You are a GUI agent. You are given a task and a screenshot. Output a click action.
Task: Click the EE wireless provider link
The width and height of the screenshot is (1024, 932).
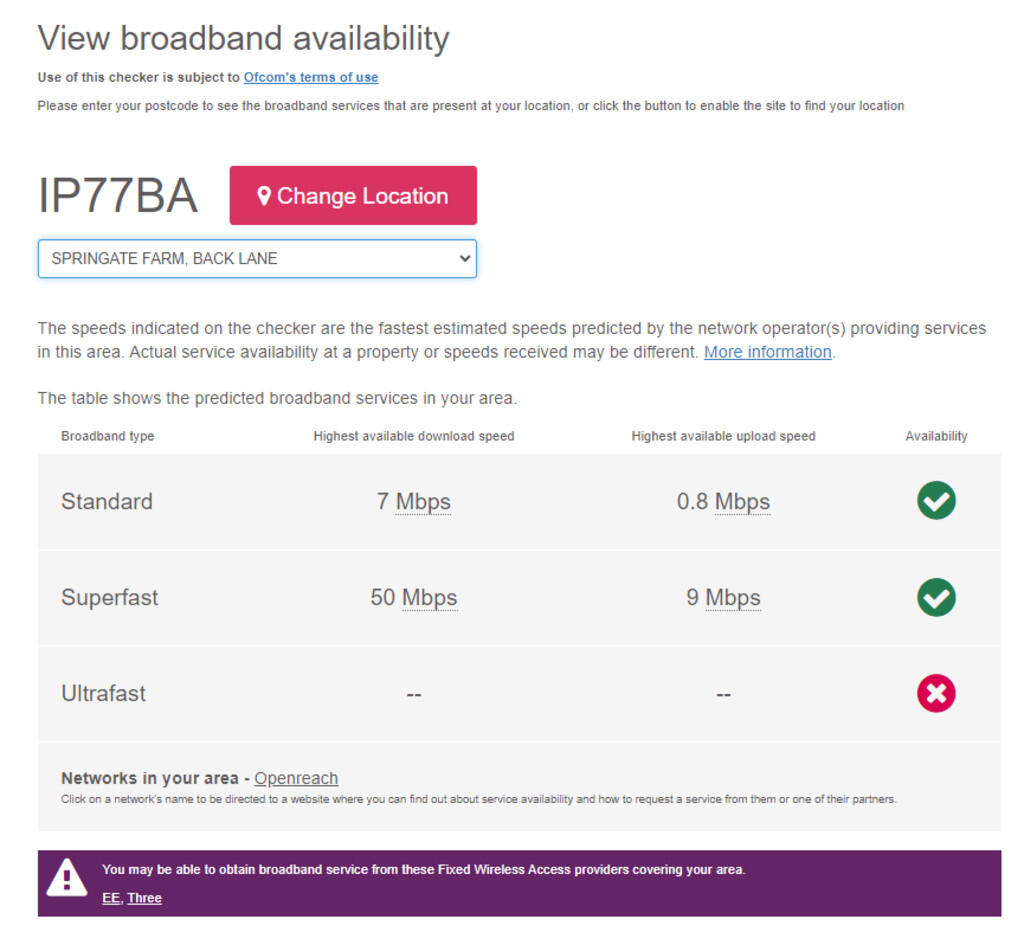111,898
